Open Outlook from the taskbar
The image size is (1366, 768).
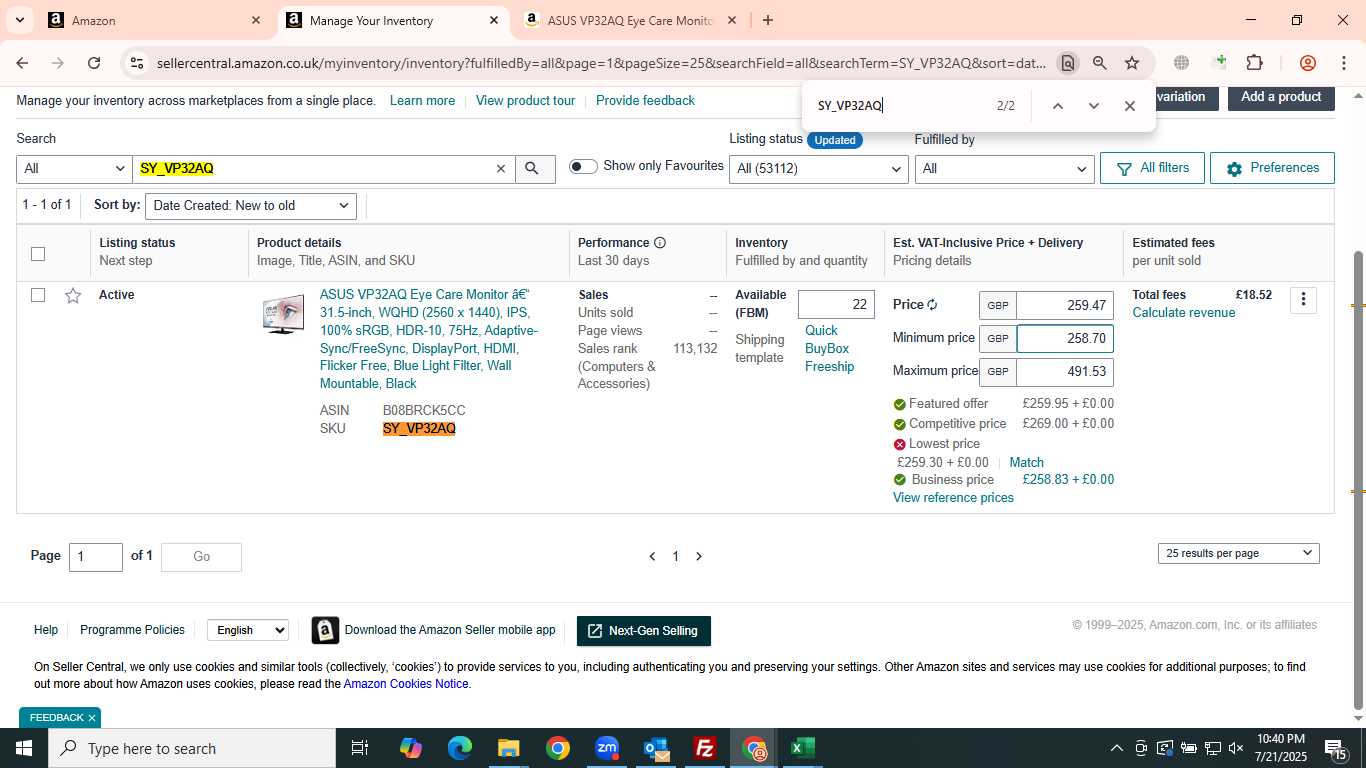(656, 748)
